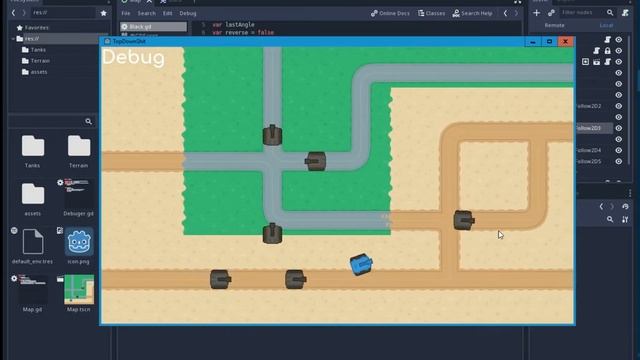Toggle the eye in the clapperboard icon row
This screenshot has width=640, height=360.
[619, 62]
